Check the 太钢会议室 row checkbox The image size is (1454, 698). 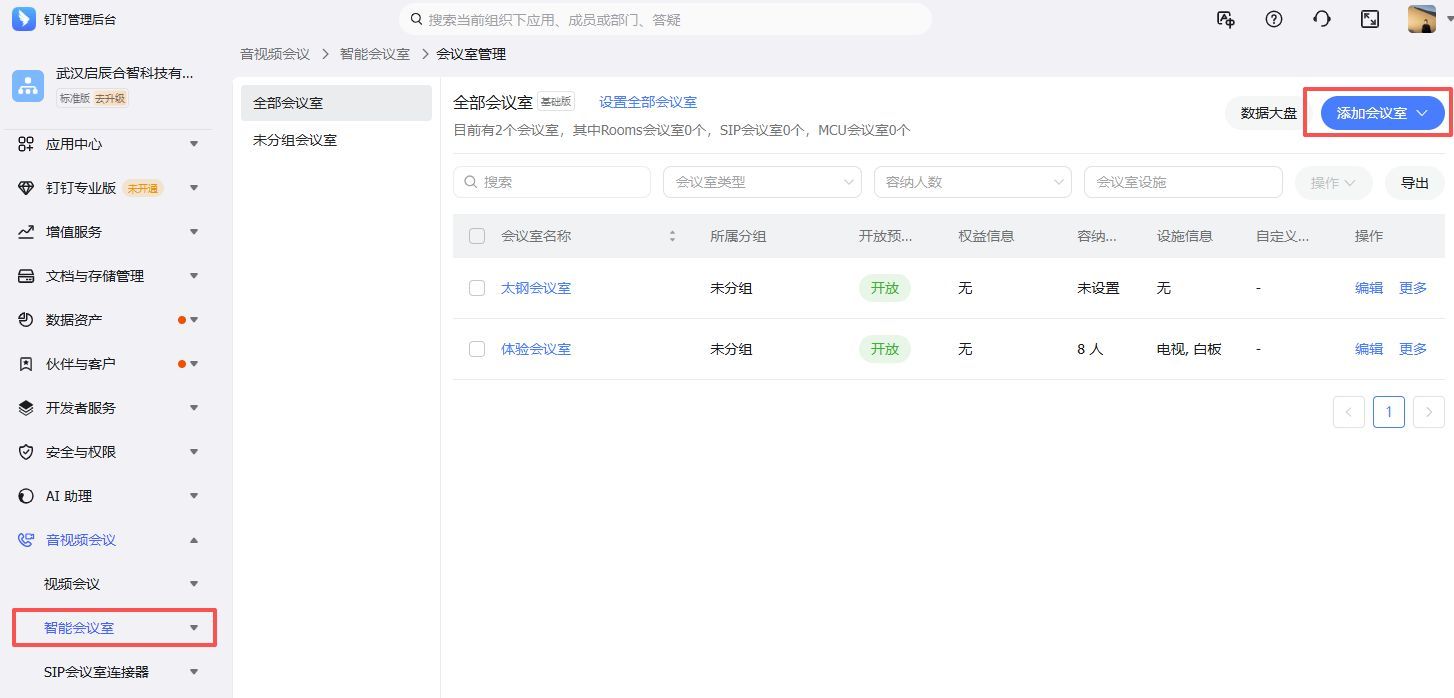point(477,288)
